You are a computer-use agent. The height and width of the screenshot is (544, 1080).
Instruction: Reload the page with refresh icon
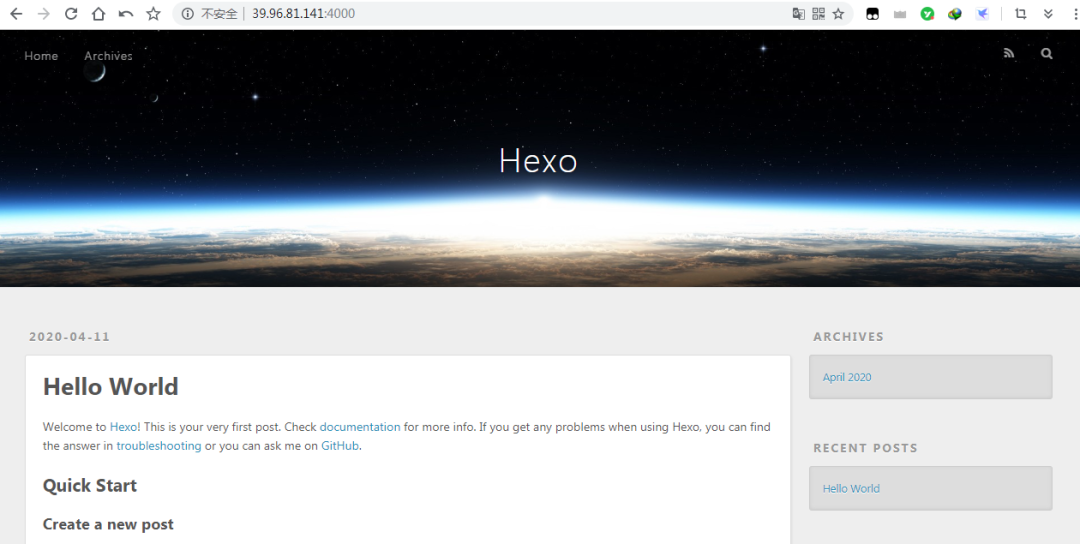[71, 14]
